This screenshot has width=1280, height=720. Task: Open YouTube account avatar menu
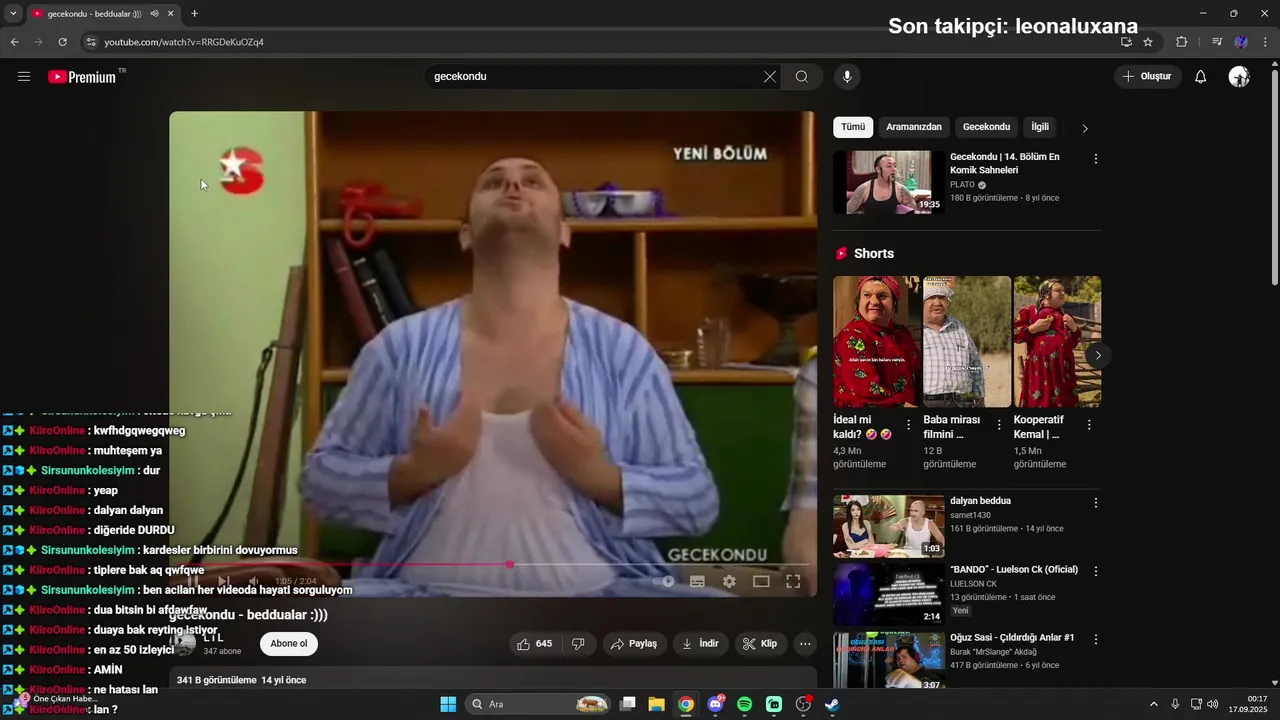click(1239, 77)
